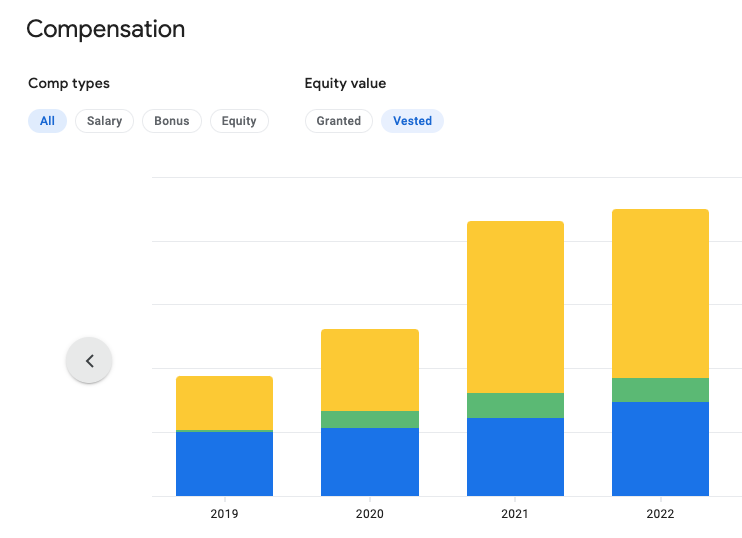The width and height of the screenshot is (742, 538).
Task: Click the green segment in the 2020 bar
Action: [369, 419]
